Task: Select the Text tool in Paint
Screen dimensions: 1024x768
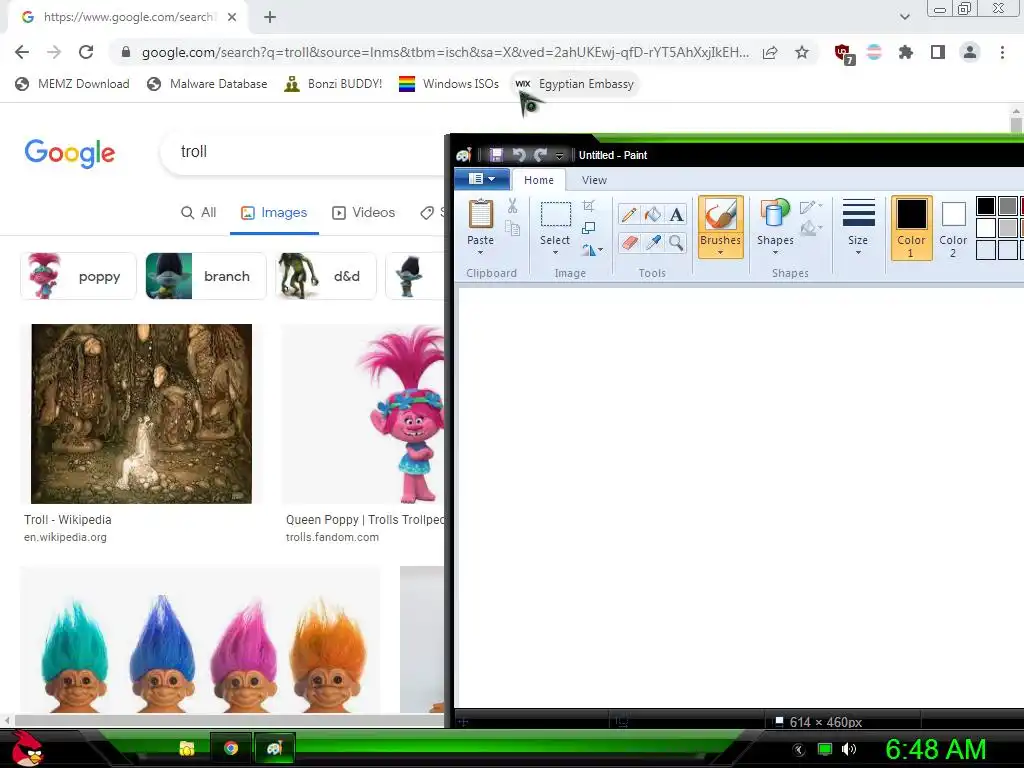Action: pyautogui.click(x=677, y=214)
